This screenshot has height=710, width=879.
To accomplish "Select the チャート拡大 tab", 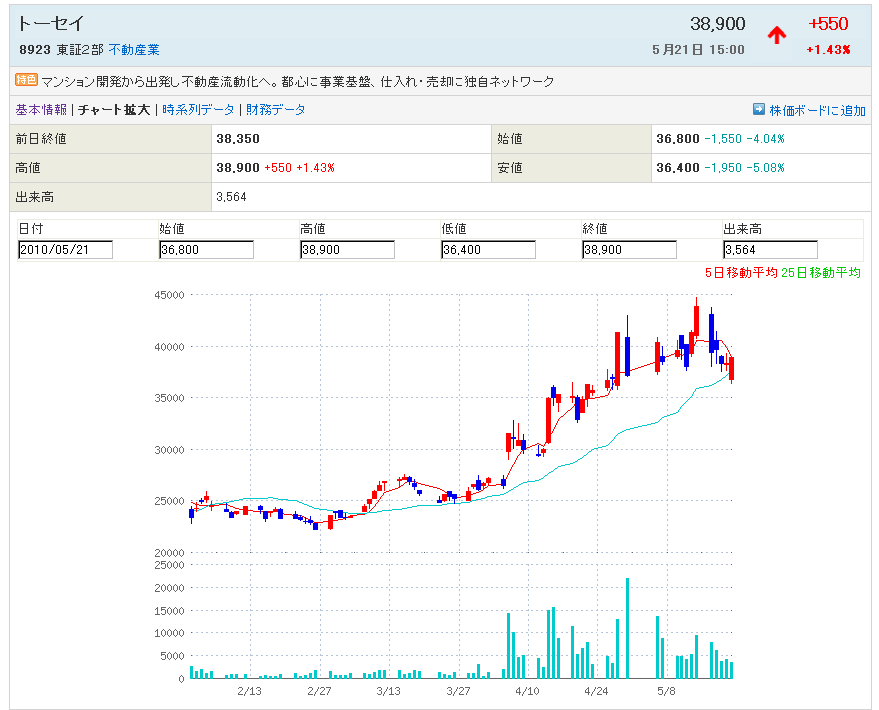I will pyautogui.click(x=114, y=110).
